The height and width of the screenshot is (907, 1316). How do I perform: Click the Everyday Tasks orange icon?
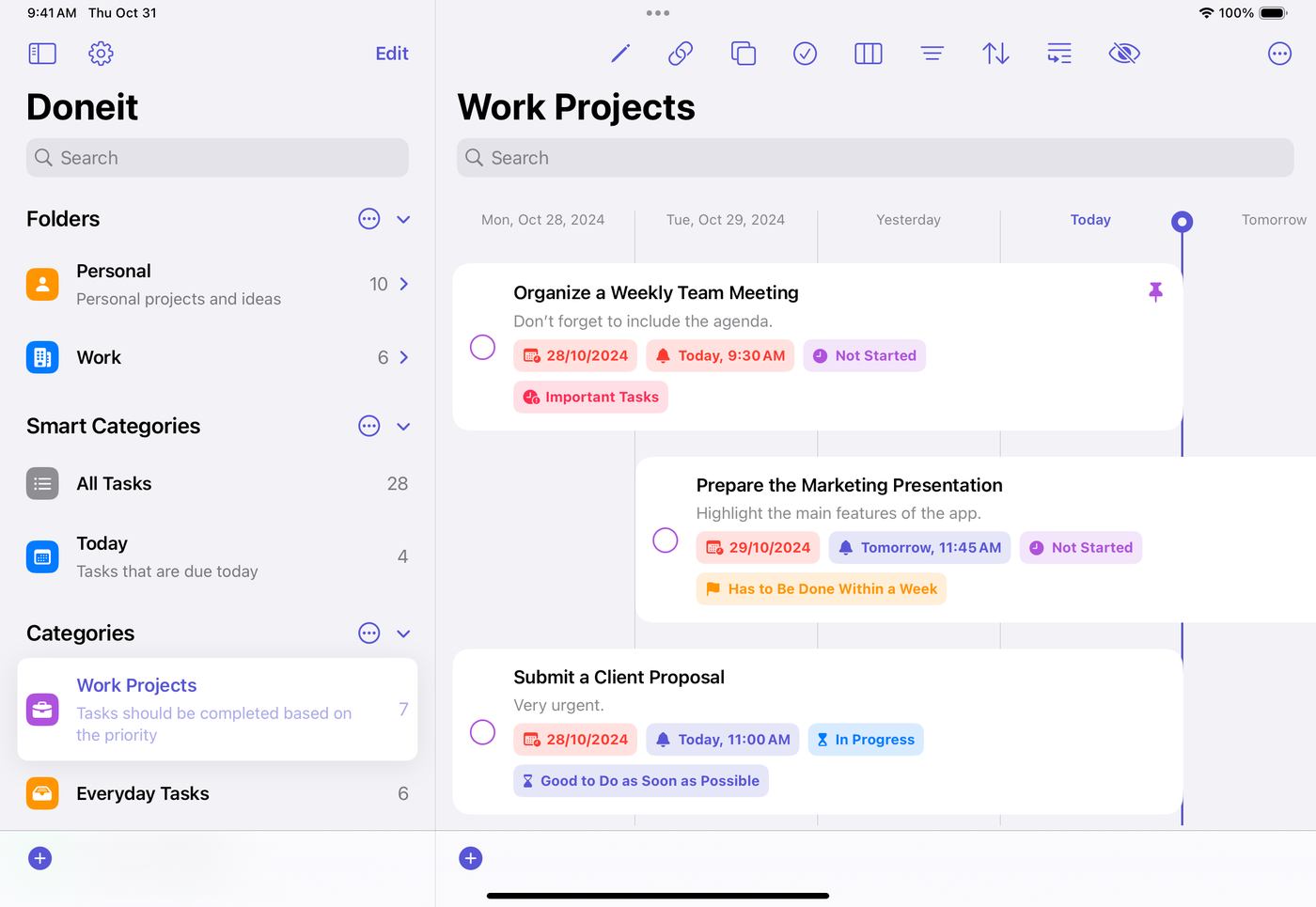tap(42, 794)
